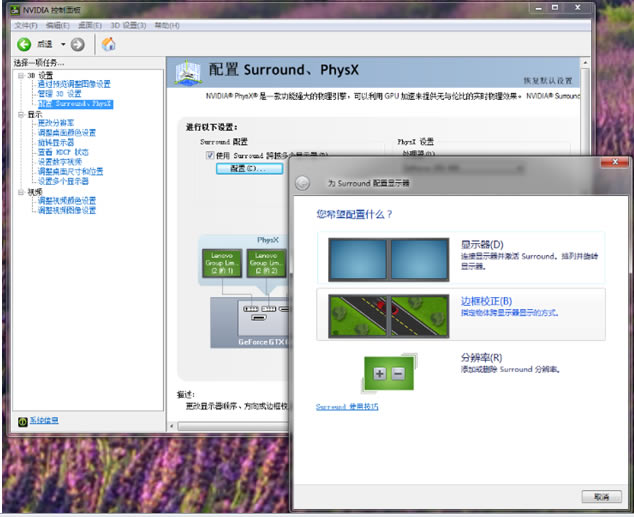
Task: Minimize the NVIDIA control panel window
Action: (539, 8)
